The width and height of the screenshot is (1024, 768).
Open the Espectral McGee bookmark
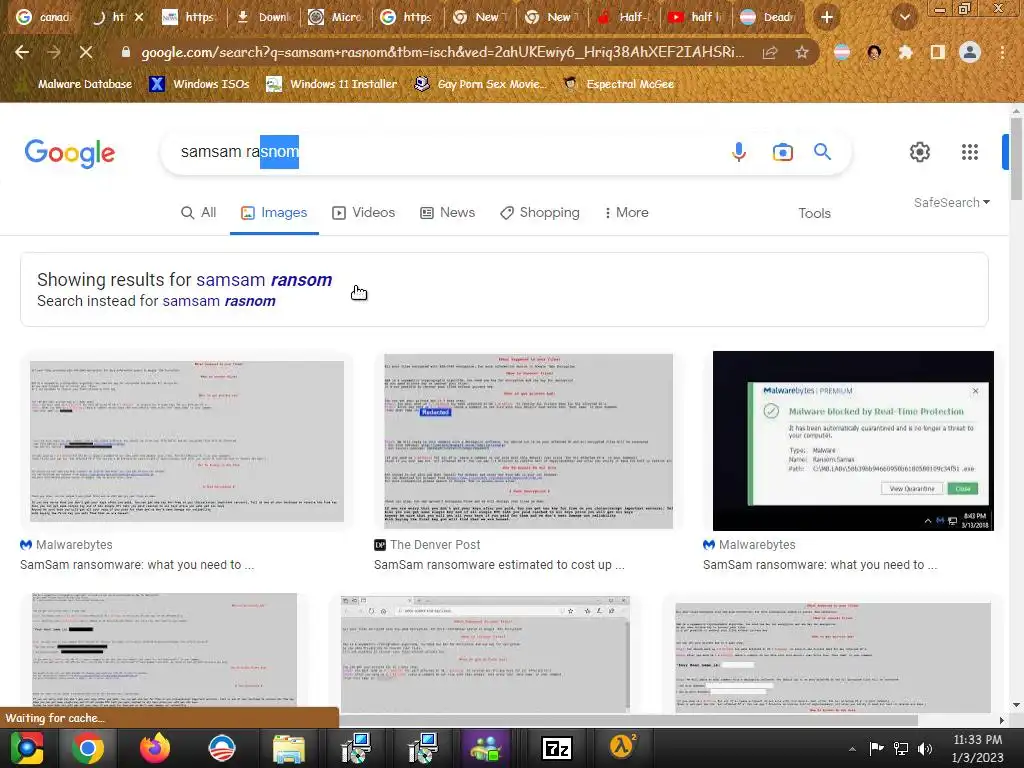pyautogui.click(x=618, y=84)
